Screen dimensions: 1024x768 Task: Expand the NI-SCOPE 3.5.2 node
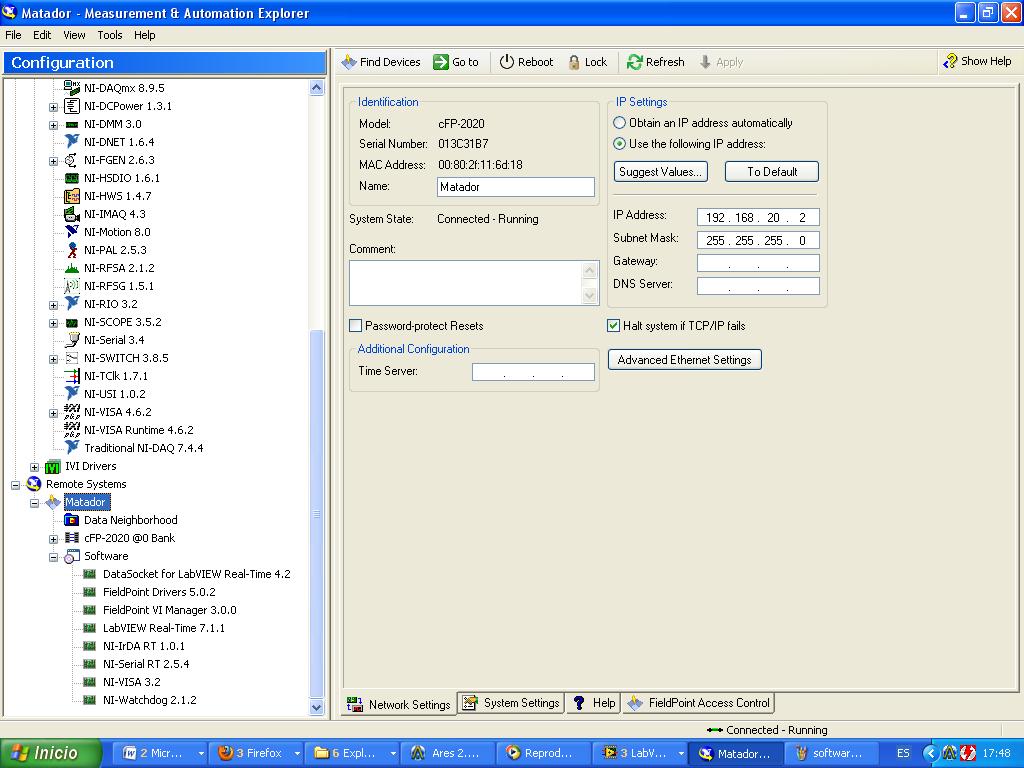click(54, 323)
